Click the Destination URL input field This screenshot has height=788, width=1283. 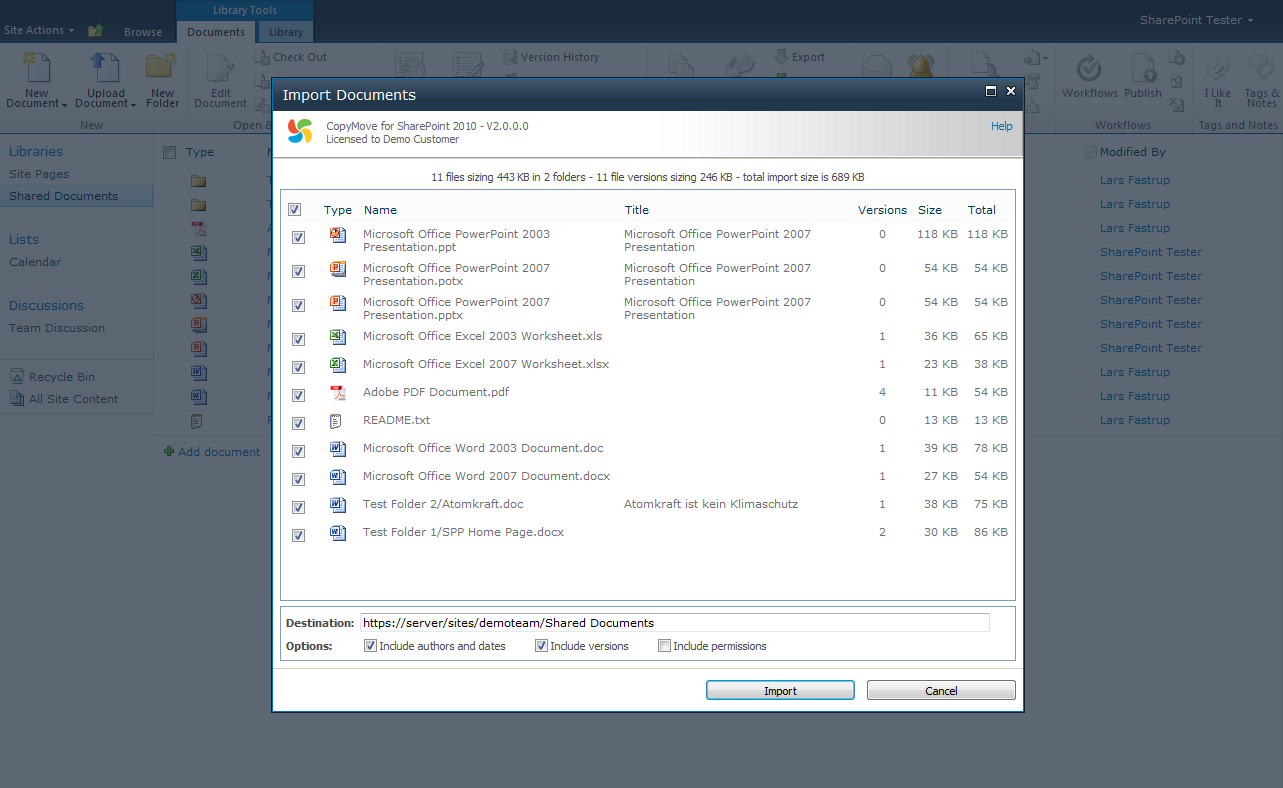pyautogui.click(x=675, y=623)
